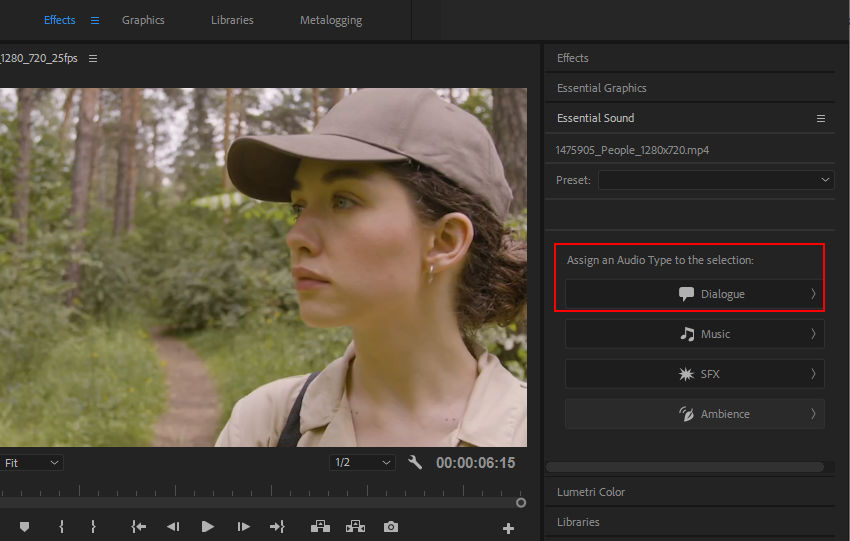Viewport: 850px width, 541px height.
Task: Open the button editor plus icon
Action: [508, 528]
